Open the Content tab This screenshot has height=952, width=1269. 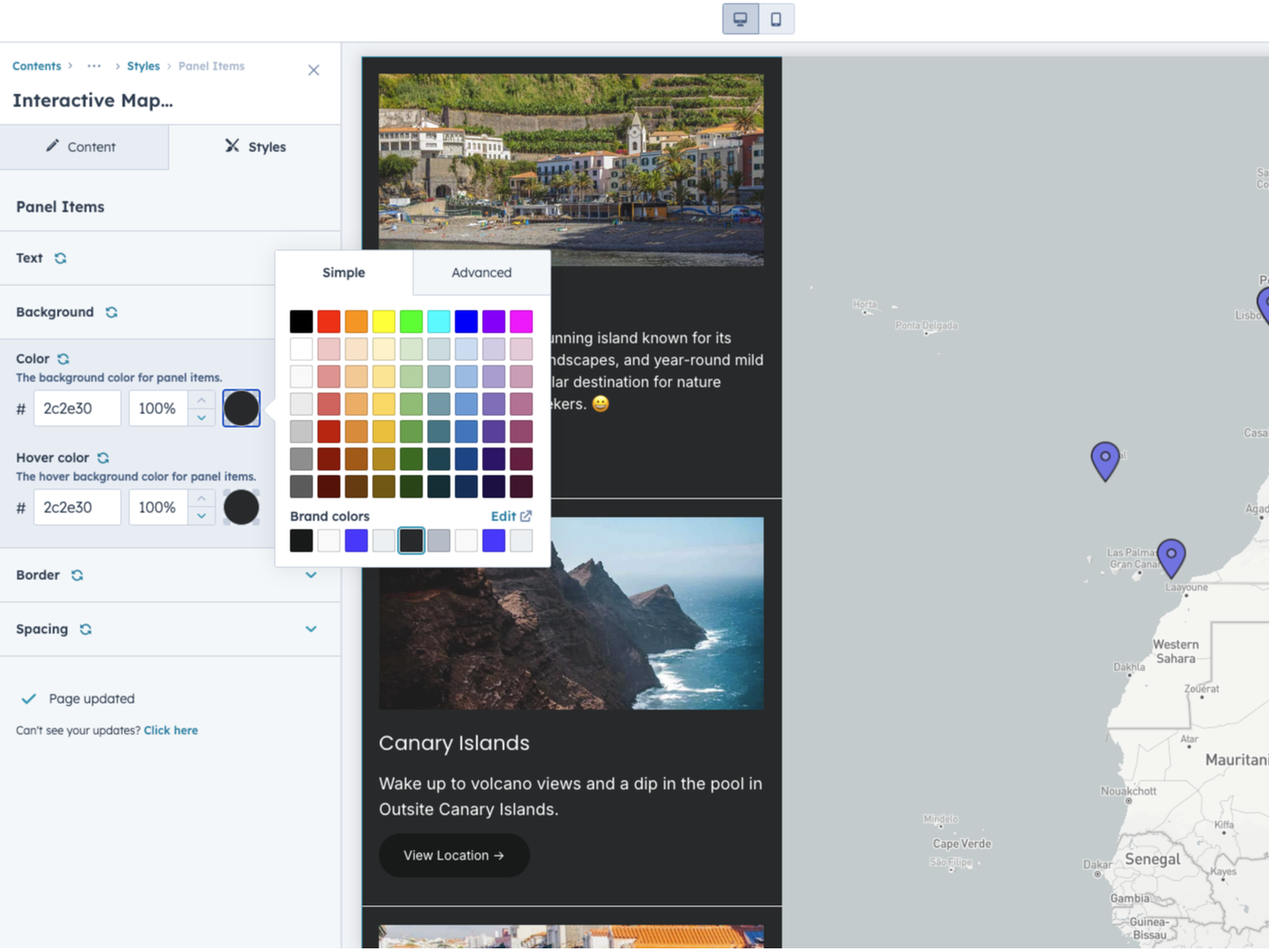pos(83,147)
